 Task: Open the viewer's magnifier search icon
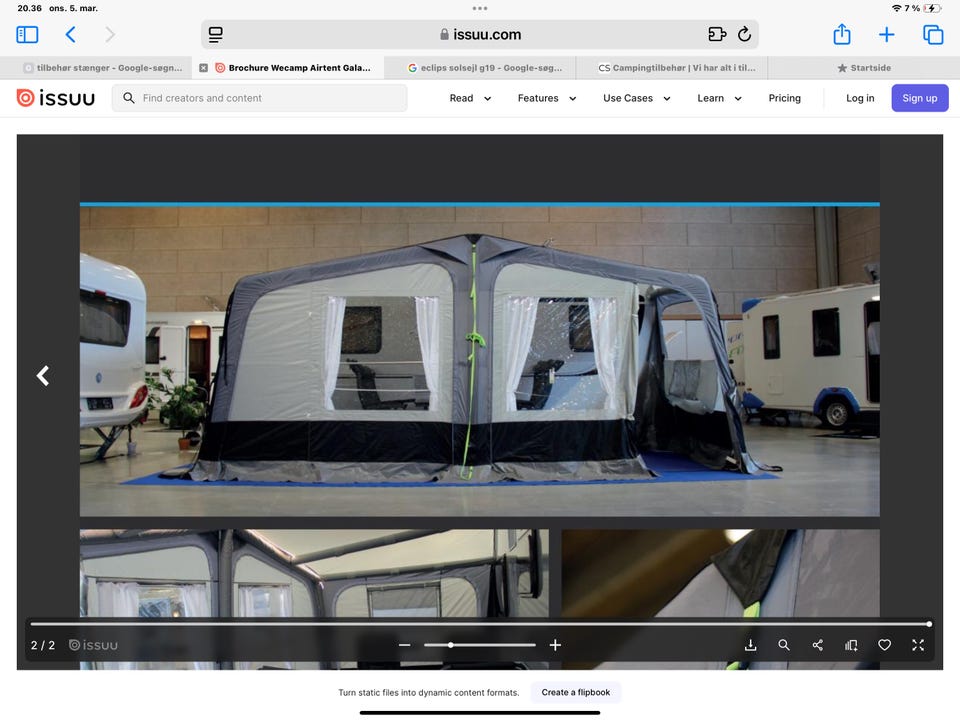coord(784,645)
